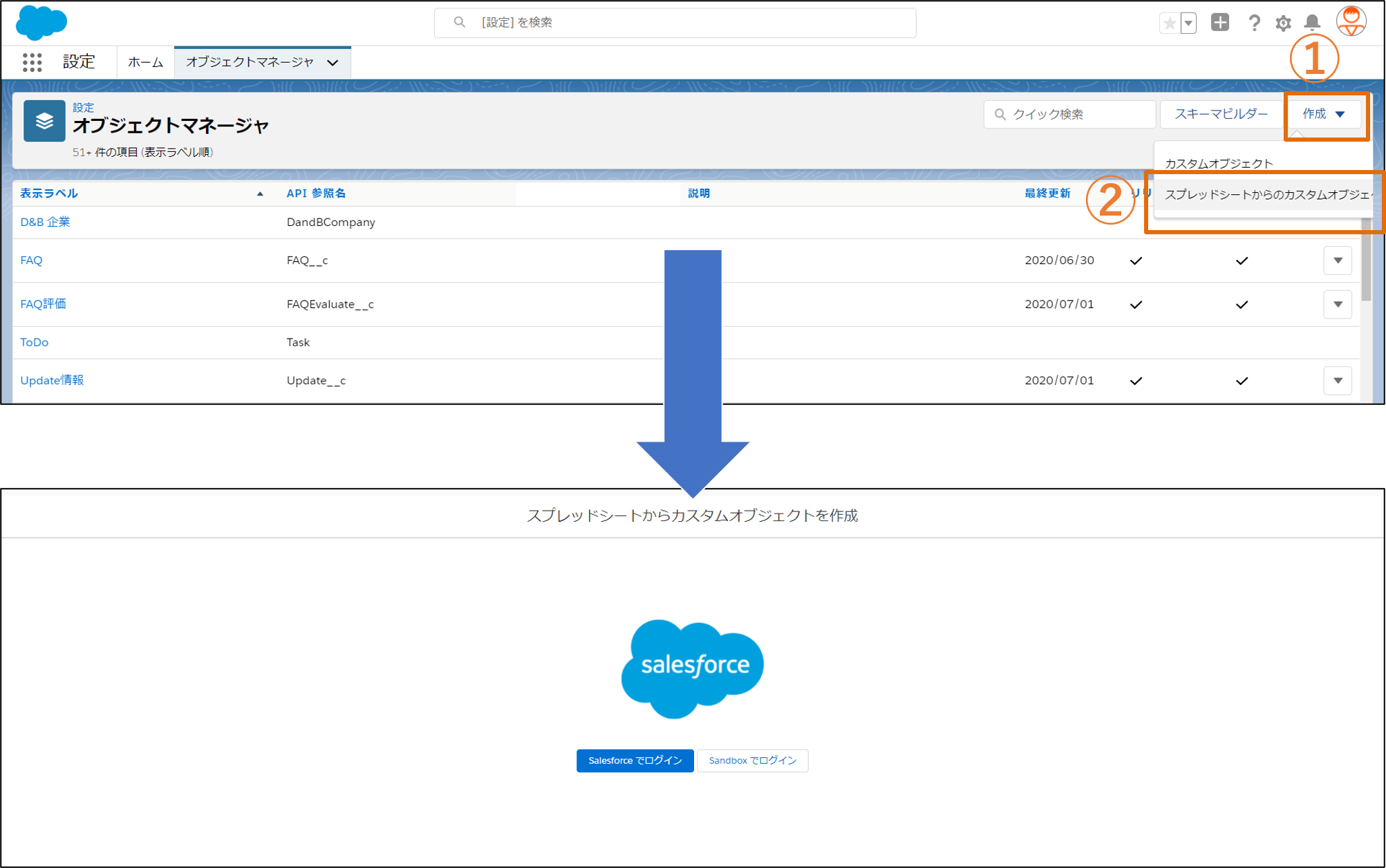
Task: Open the App Launcher grid icon
Action: click(x=32, y=62)
